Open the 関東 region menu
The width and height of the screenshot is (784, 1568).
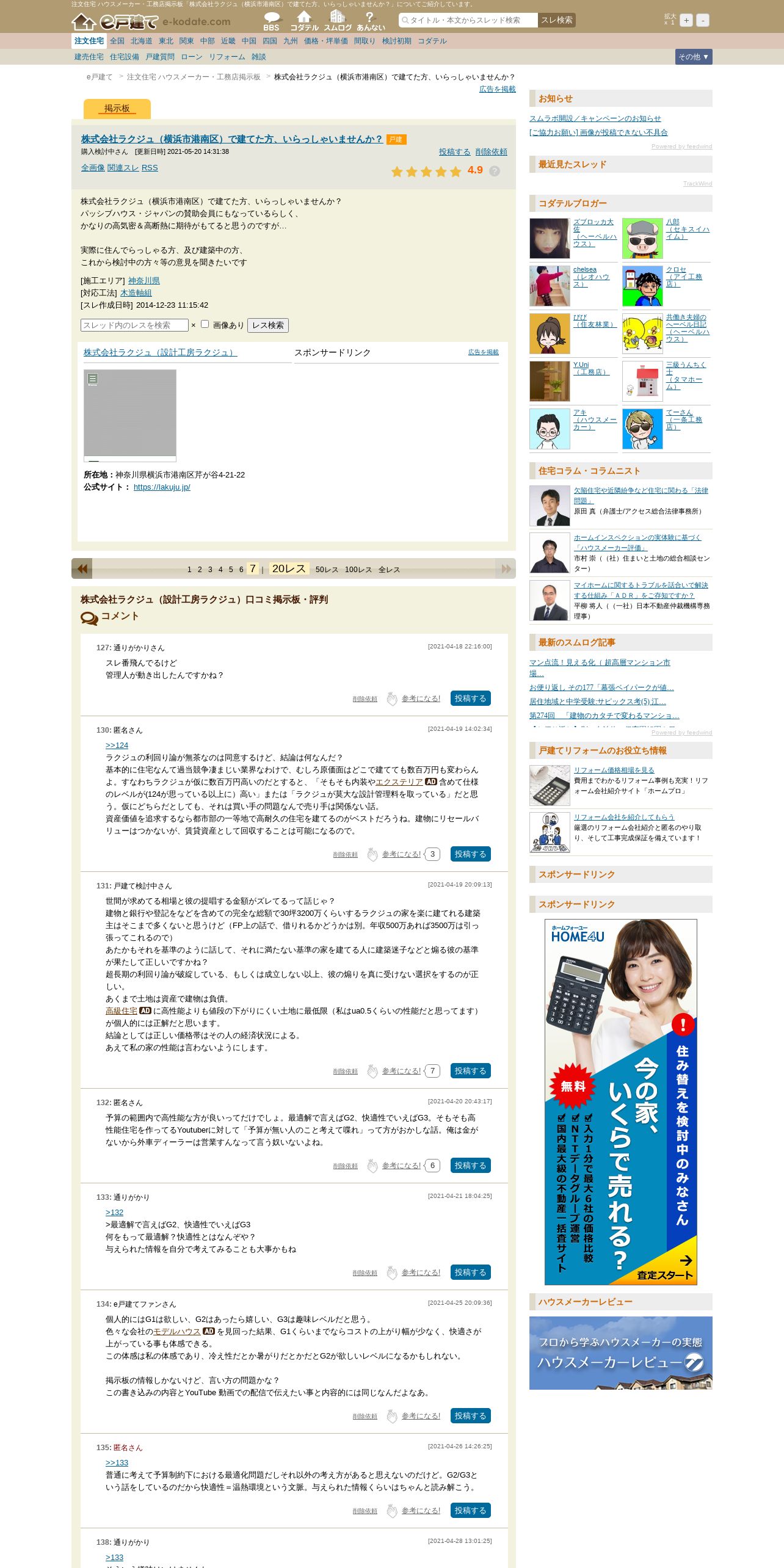[x=186, y=41]
